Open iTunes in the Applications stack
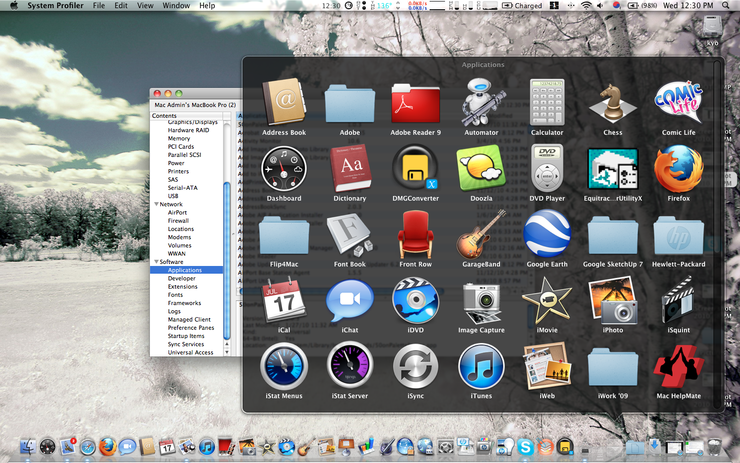Screen dimensions: 740x463 click(x=481, y=366)
